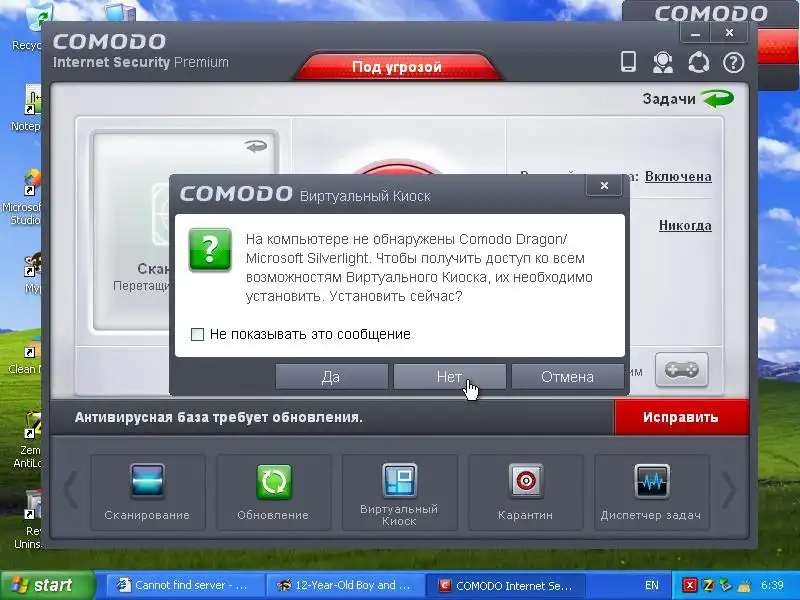800x600 pixels.
Task: Click the "Никогда" link
Action: [685, 226]
